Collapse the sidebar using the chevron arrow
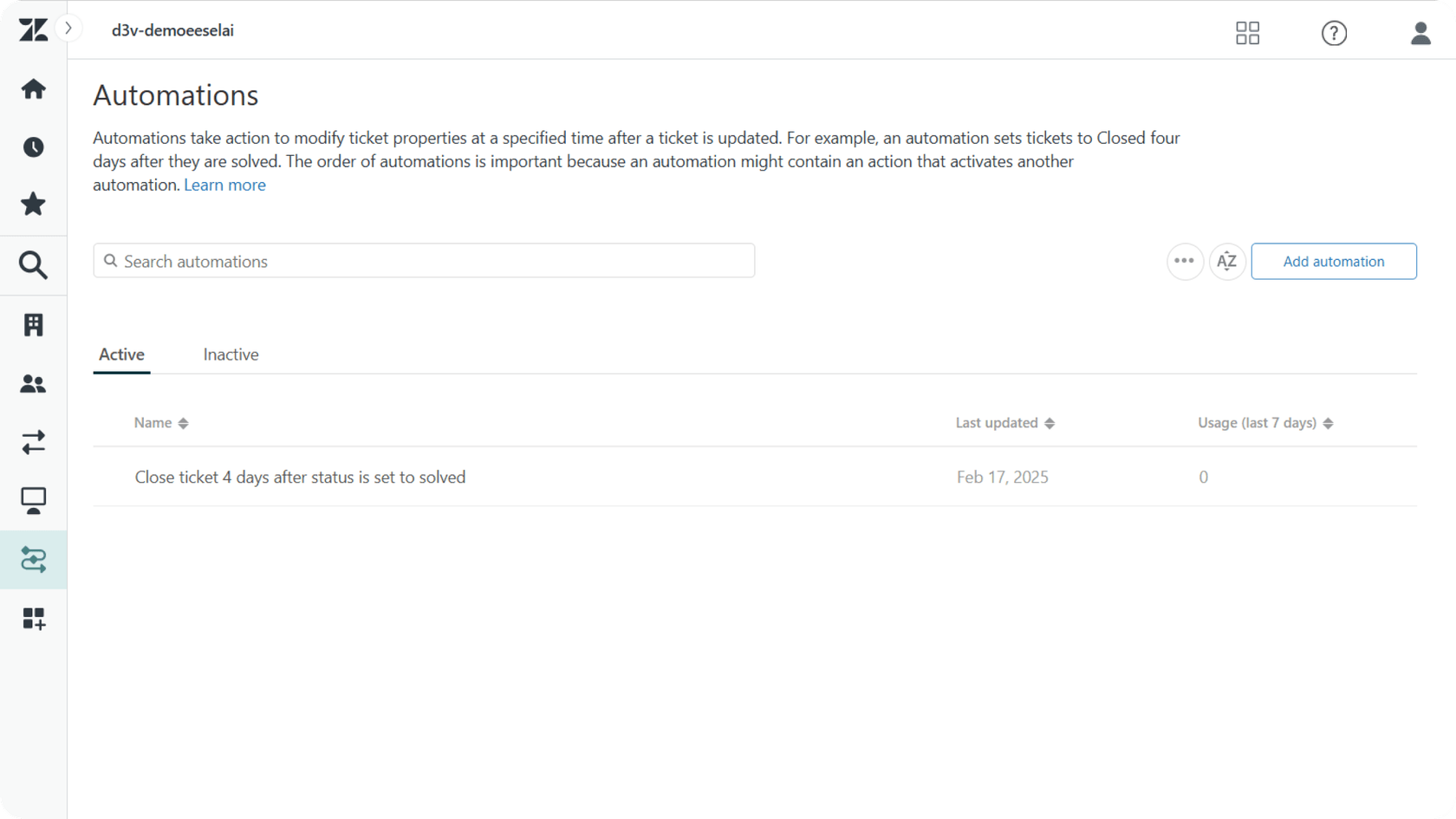This screenshot has width=1456, height=819. (69, 27)
